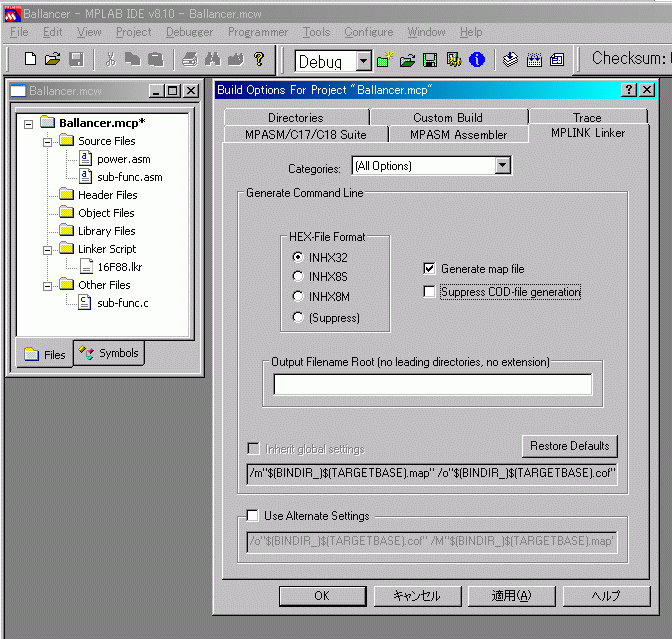Click the Find in Files icon

(x=235, y=59)
